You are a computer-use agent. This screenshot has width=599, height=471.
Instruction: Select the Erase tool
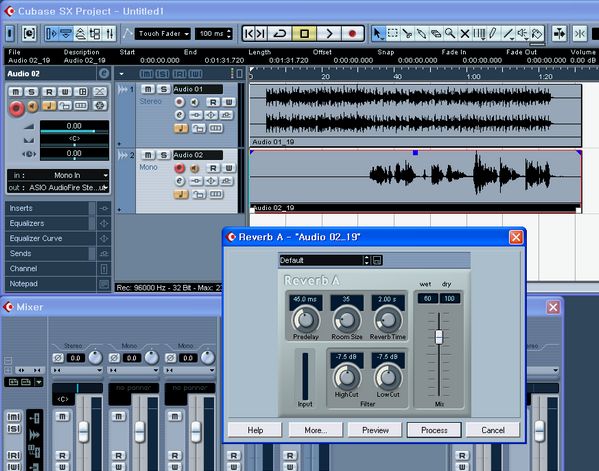436,34
